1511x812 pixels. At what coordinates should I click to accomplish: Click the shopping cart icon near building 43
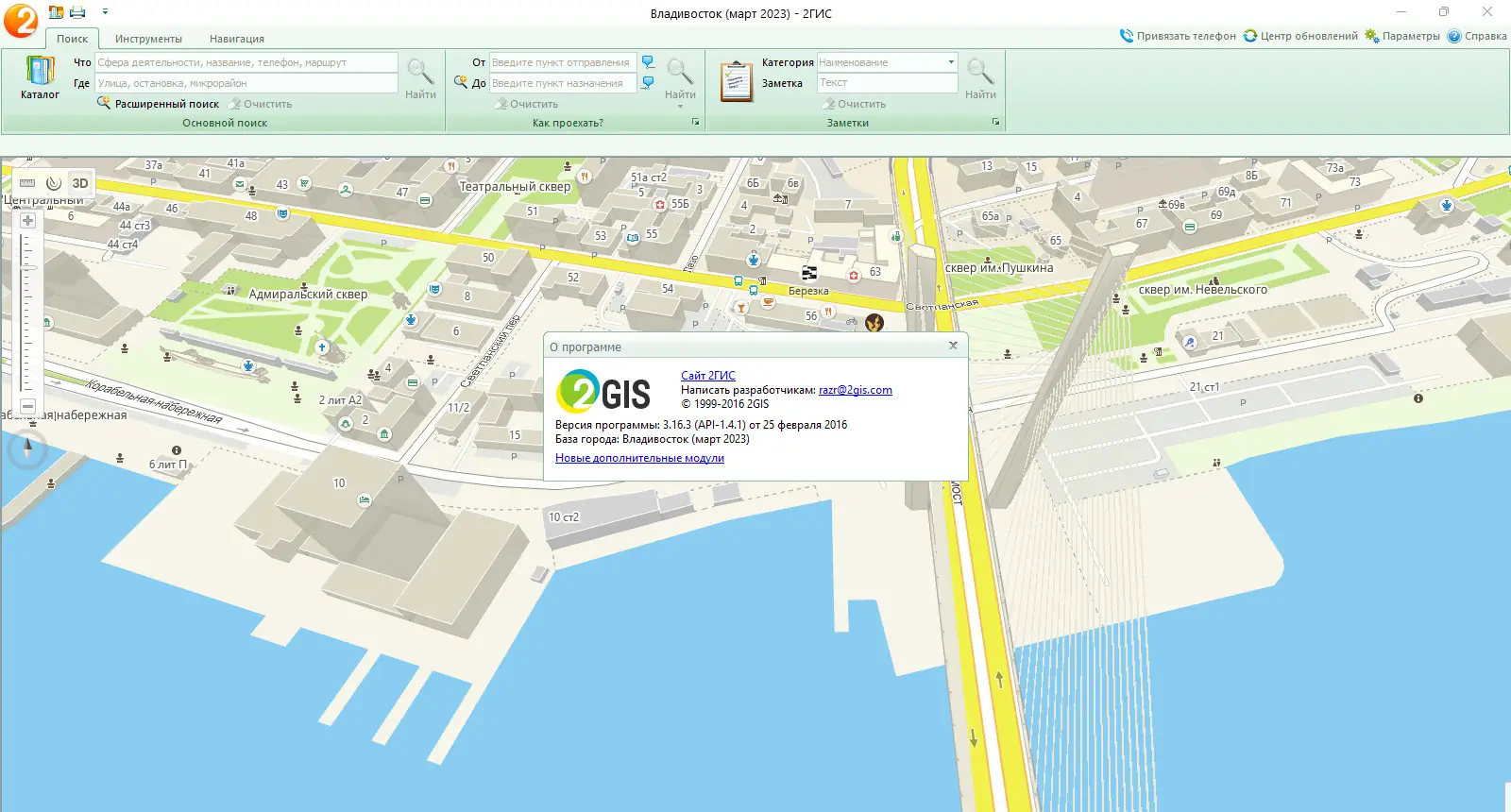pyautogui.click(x=304, y=183)
